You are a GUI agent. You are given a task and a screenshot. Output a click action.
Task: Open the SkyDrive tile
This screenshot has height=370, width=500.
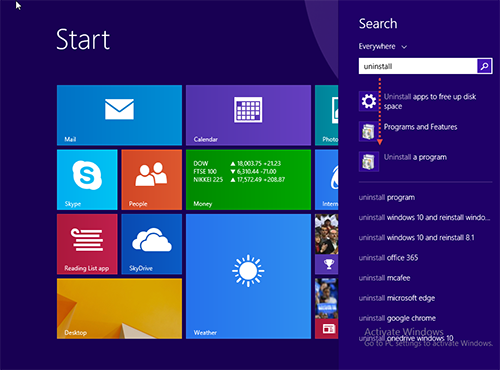(152, 244)
